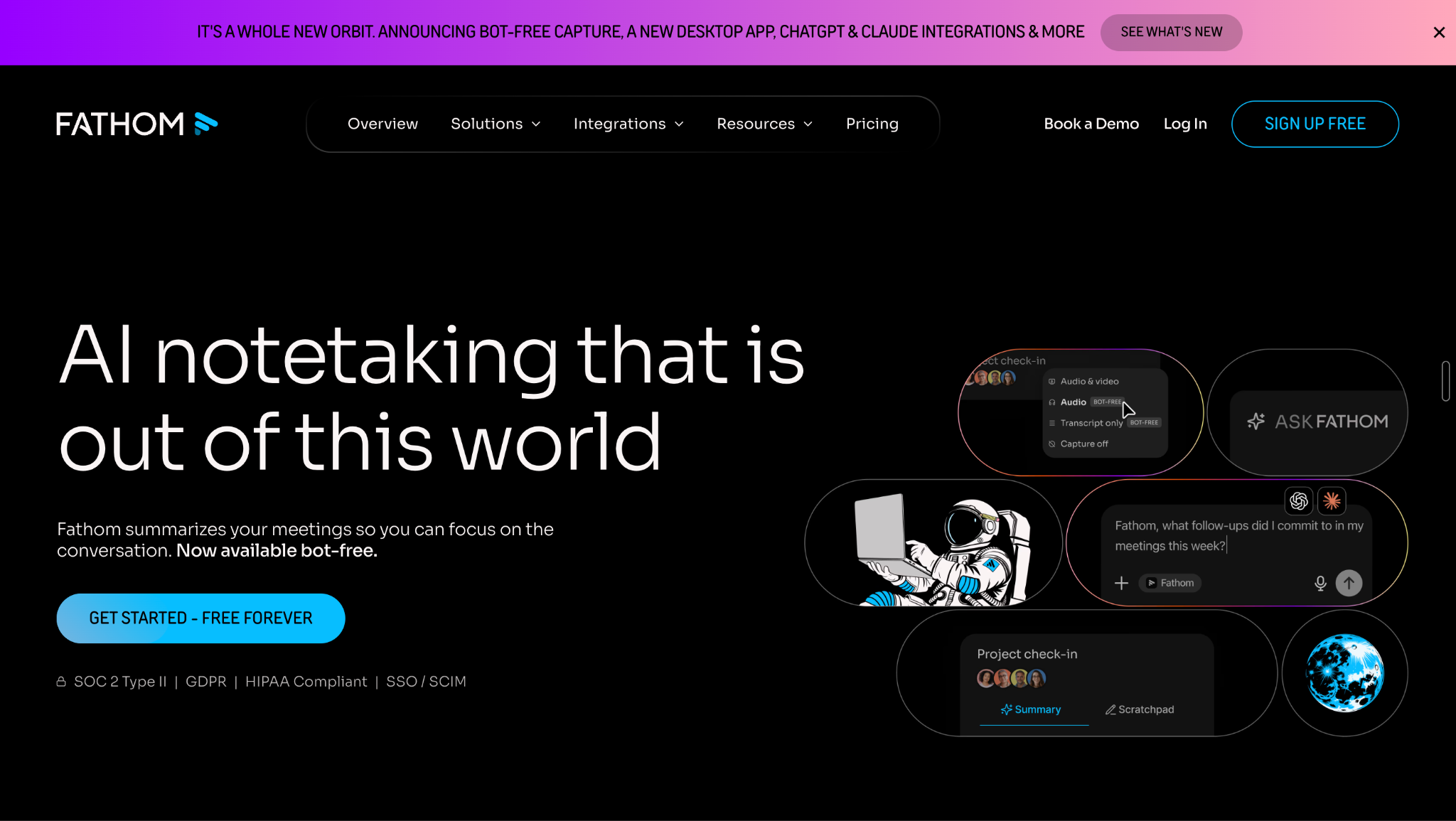The width and height of the screenshot is (1456, 821).
Task: Open the Log In page
Action: [1185, 124]
